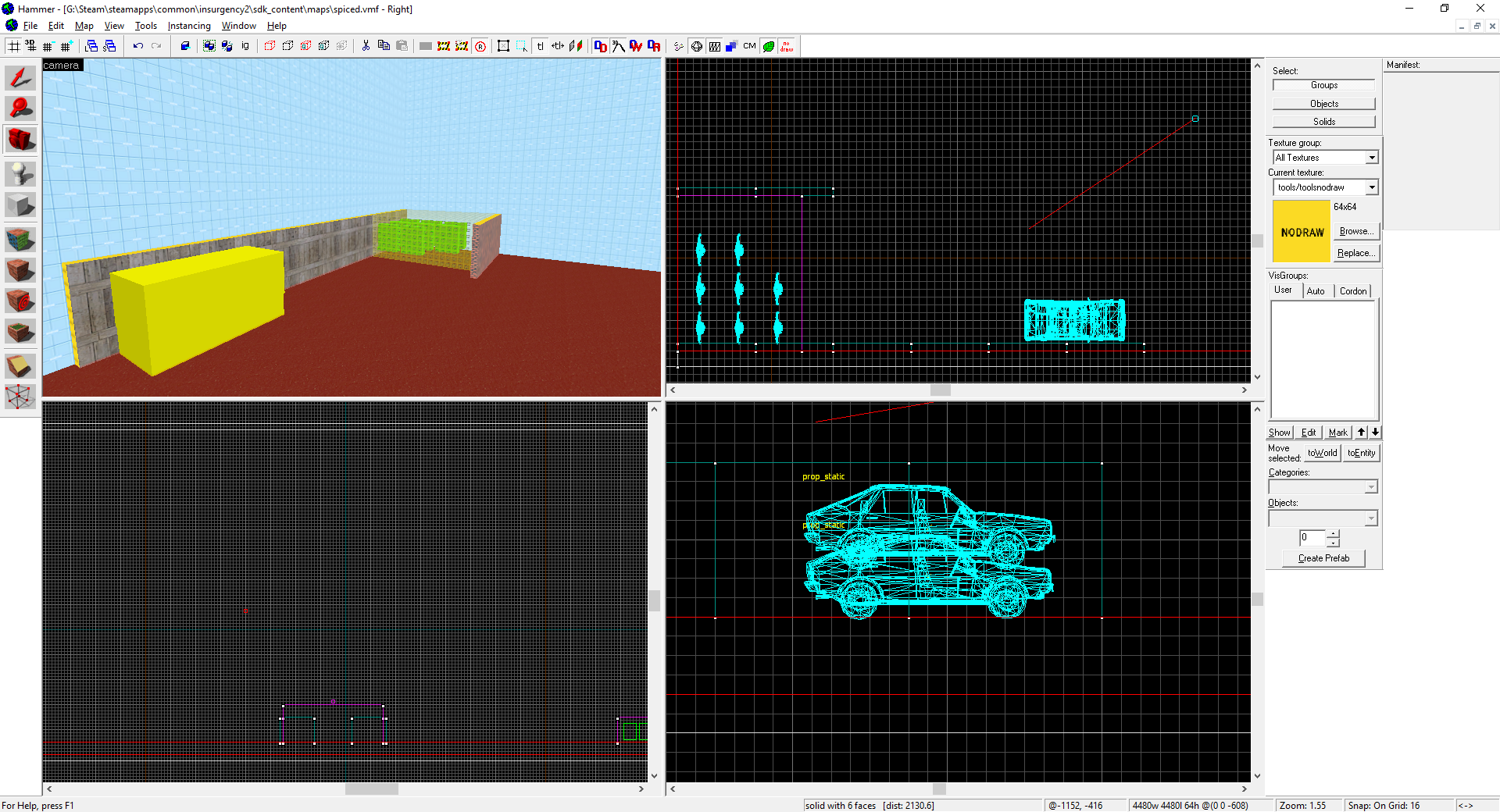
Task: Switch to the User VisGroups tab
Action: pos(1284,290)
